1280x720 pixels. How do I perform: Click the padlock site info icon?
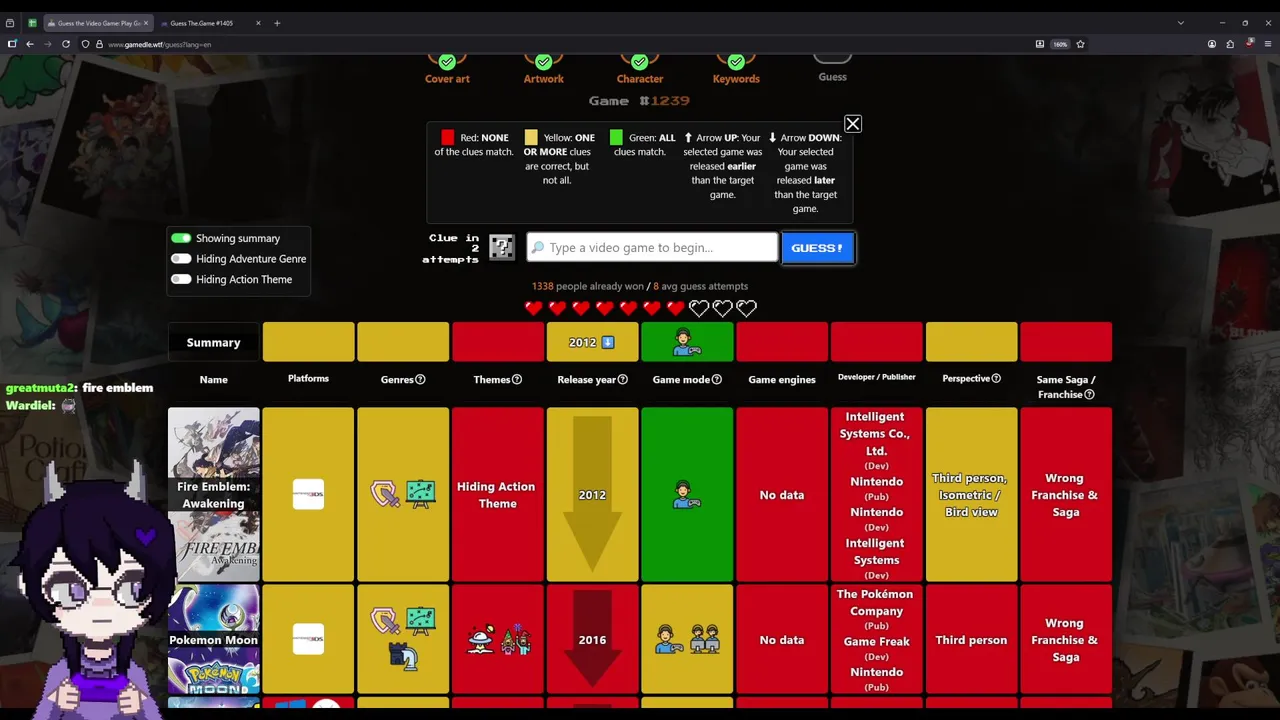[x=99, y=44]
